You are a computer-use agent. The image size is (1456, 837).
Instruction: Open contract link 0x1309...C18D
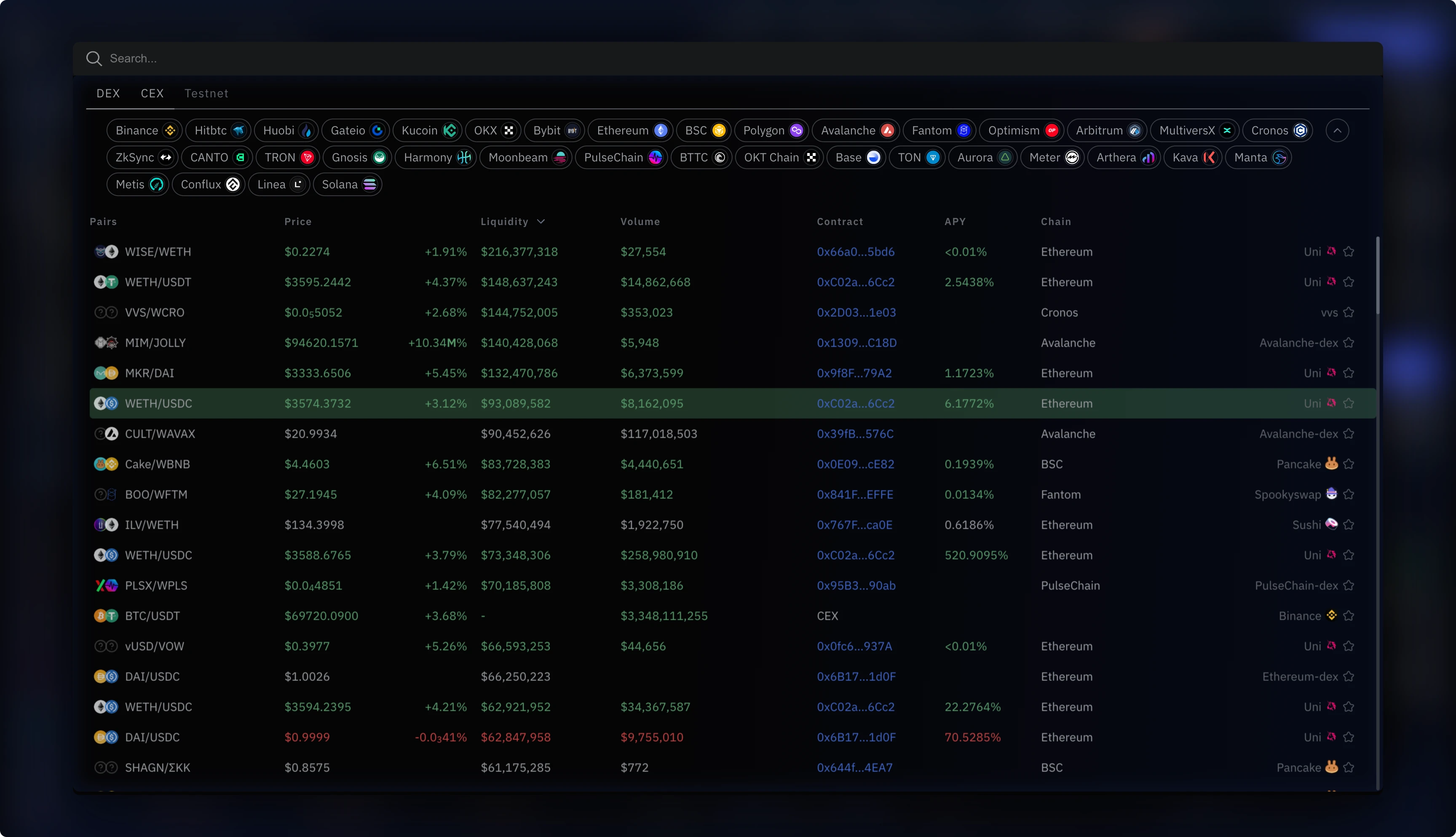coord(857,343)
